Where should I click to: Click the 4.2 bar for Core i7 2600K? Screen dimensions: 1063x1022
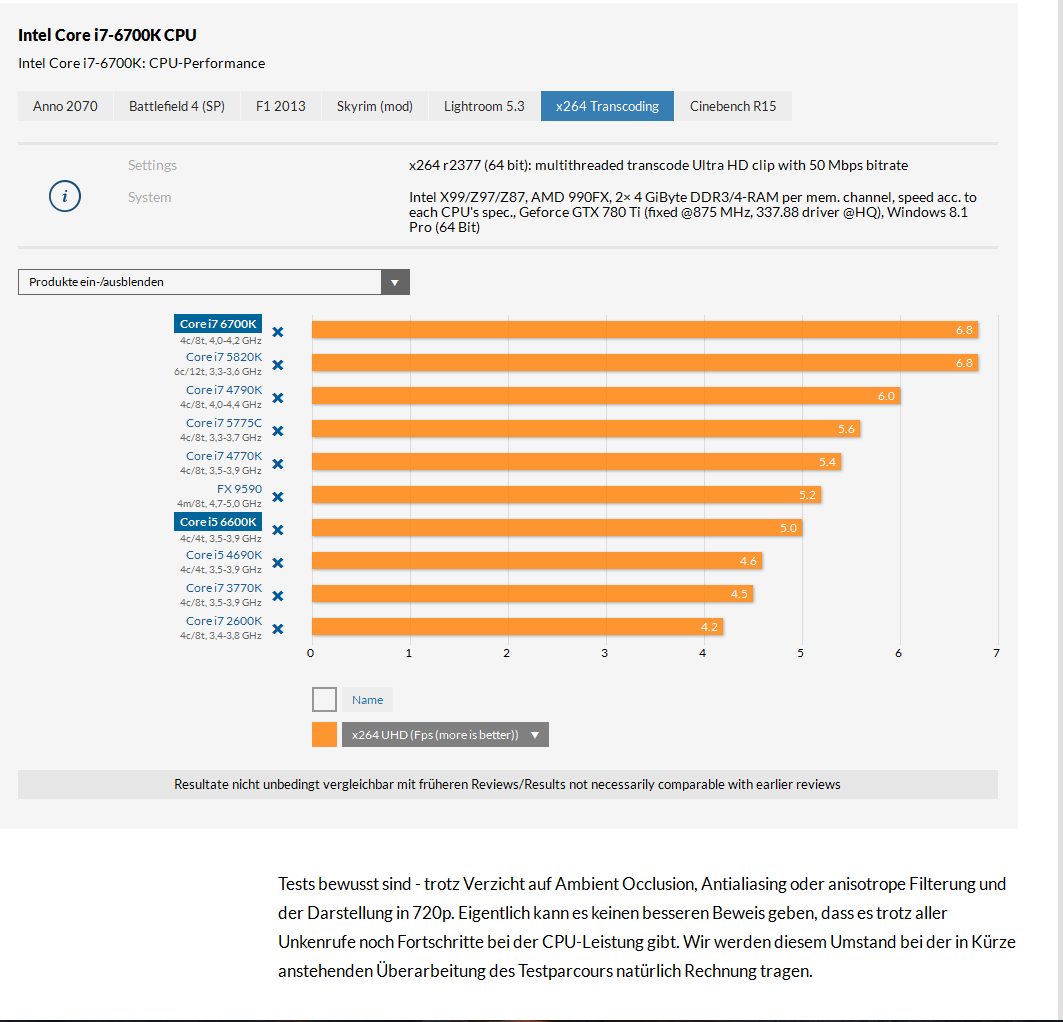tap(517, 627)
